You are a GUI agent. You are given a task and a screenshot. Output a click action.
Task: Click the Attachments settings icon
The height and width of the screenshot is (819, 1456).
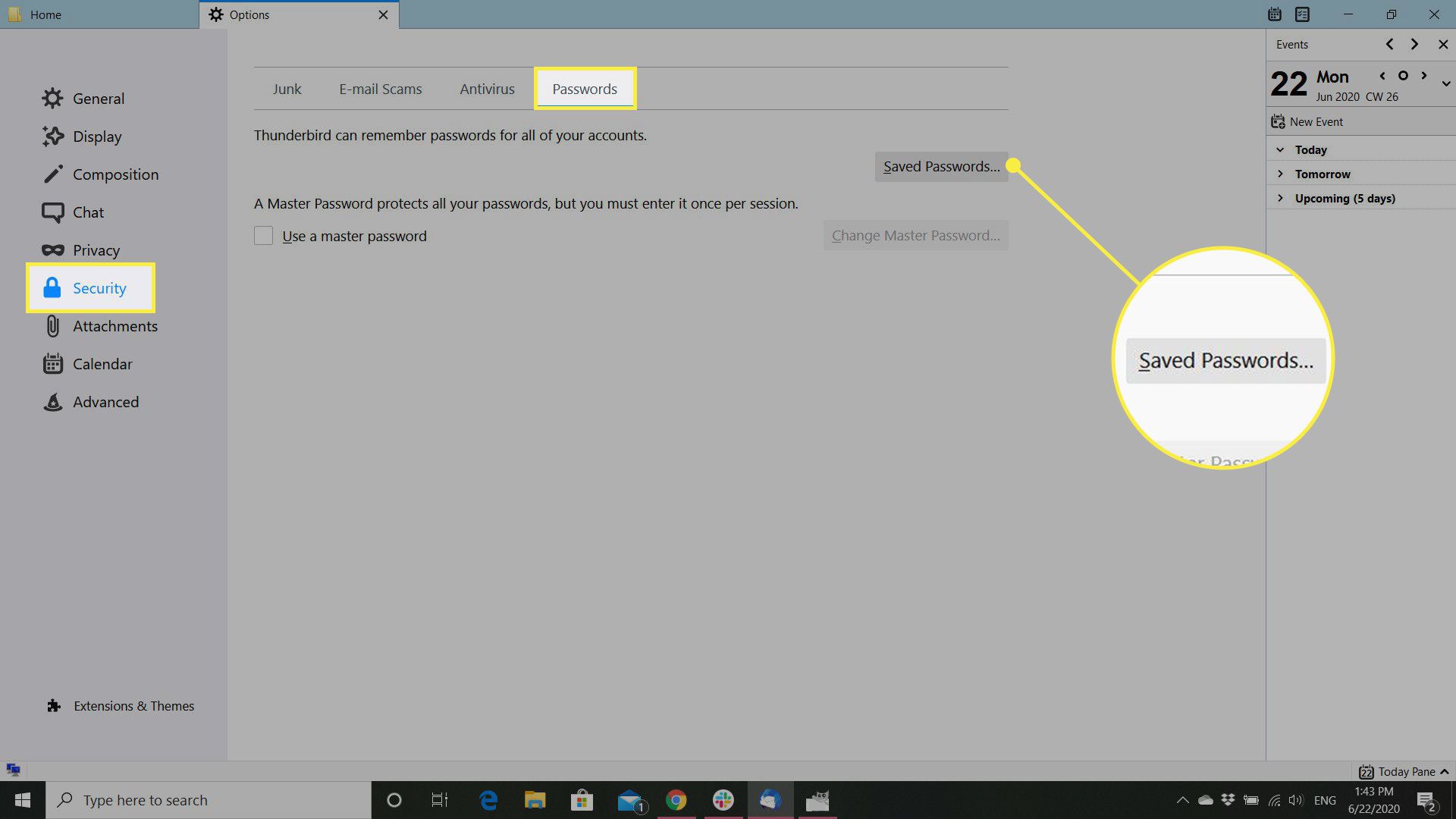coord(52,325)
